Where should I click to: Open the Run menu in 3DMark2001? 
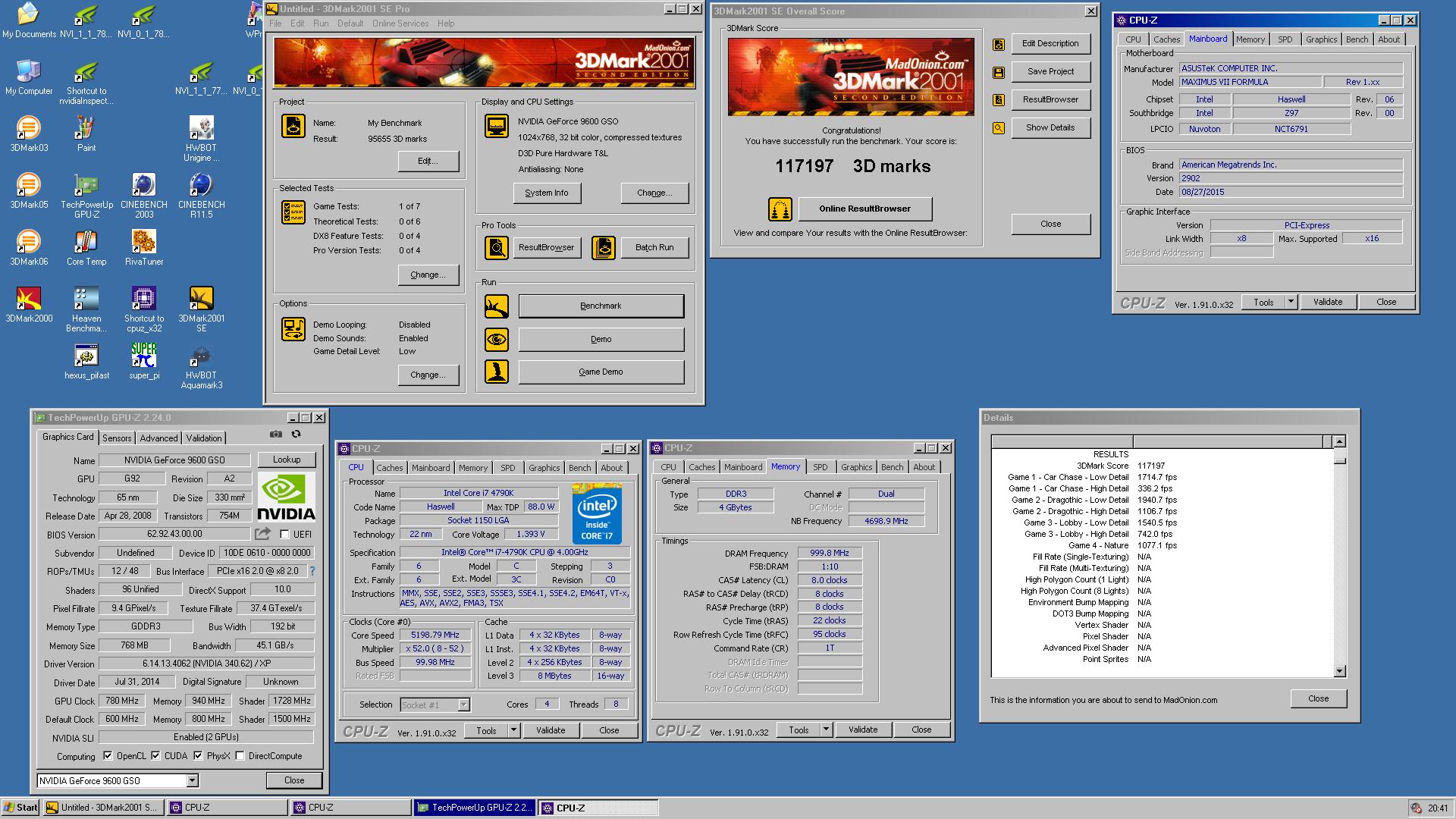(x=321, y=24)
